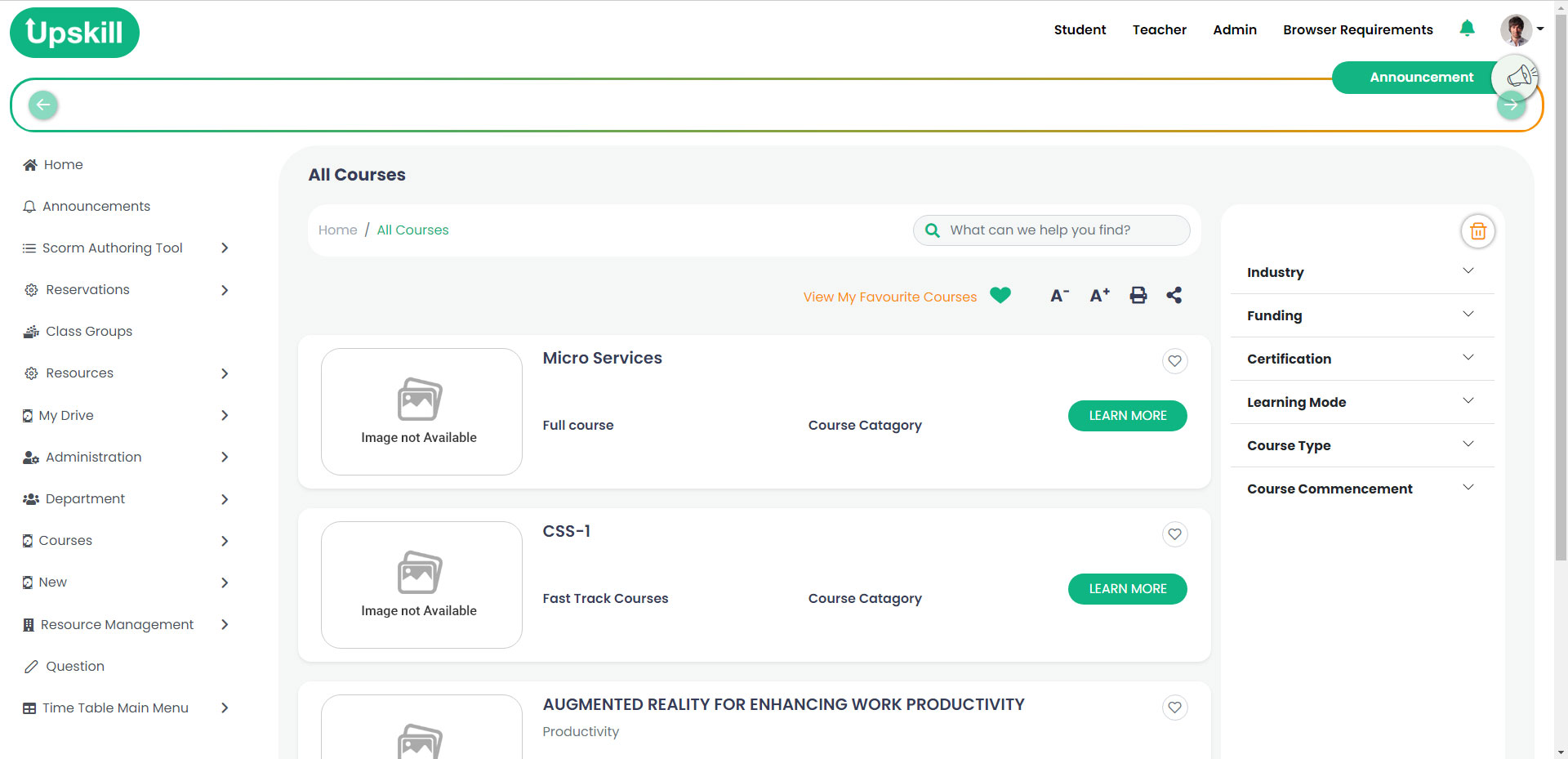
Task: Click the Home sidebar icon
Action: [x=30, y=165]
